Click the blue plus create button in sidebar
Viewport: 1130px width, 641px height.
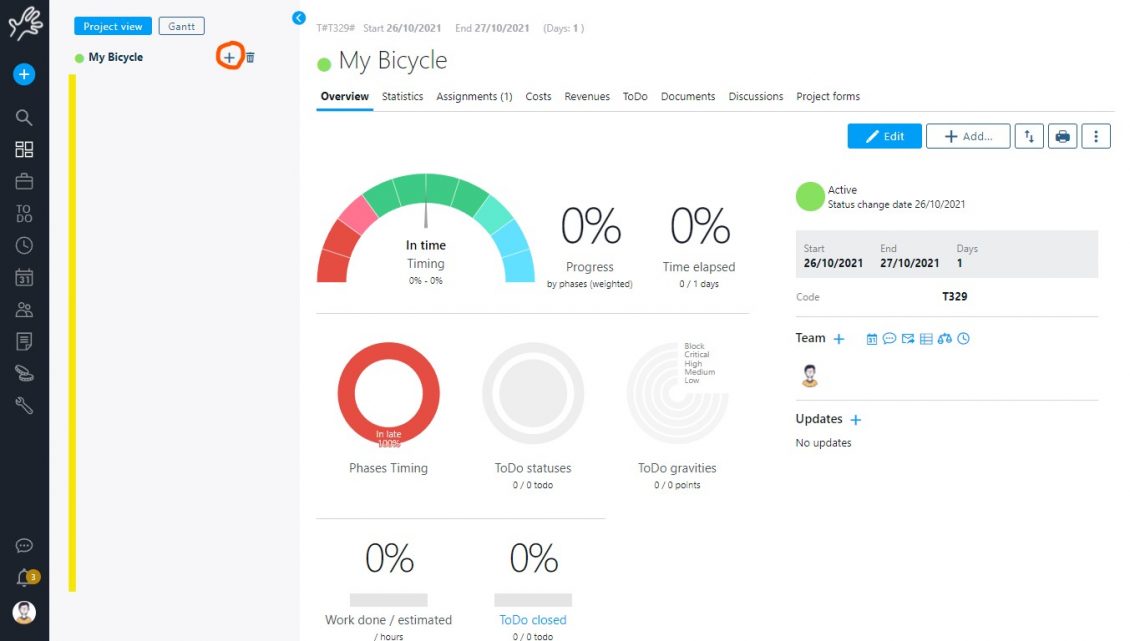[x=24, y=74]
